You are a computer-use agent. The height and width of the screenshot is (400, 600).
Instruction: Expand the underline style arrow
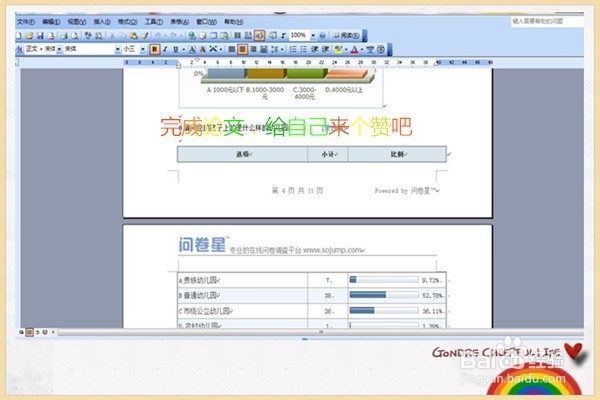(184, 49)
